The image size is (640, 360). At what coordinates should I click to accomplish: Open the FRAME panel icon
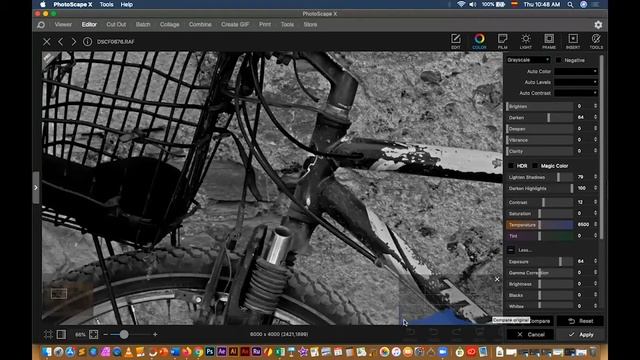549,41
